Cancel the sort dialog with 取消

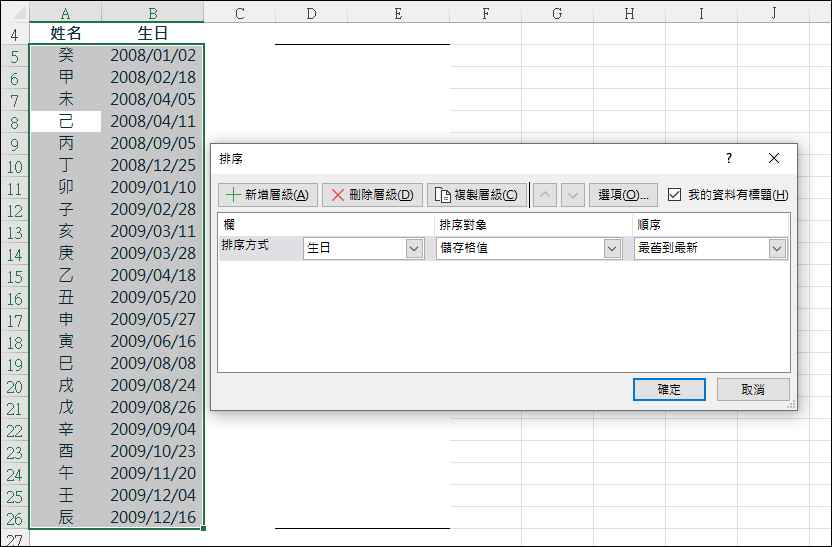(x=753, y=389)
